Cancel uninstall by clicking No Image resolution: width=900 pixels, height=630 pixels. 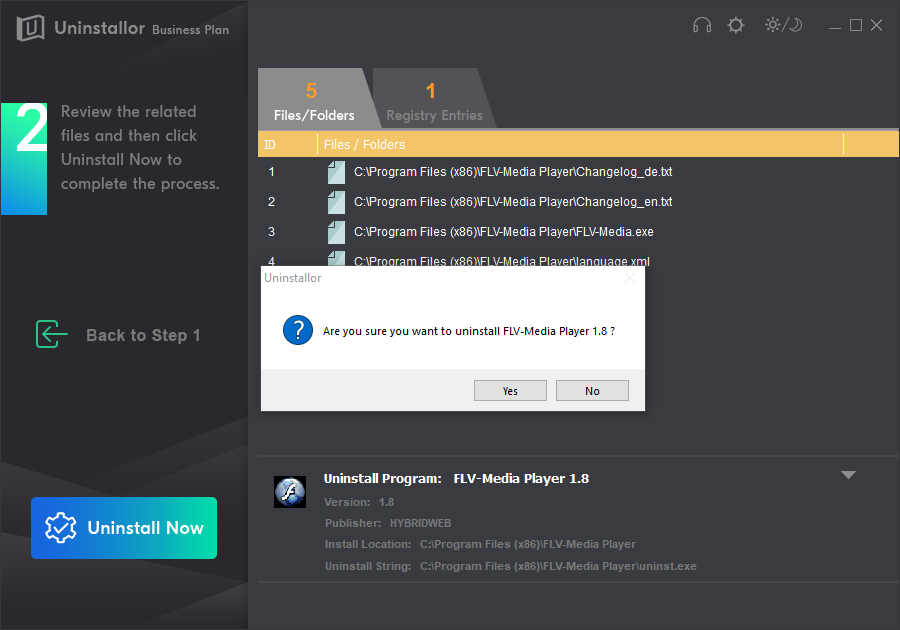[592, 391]
